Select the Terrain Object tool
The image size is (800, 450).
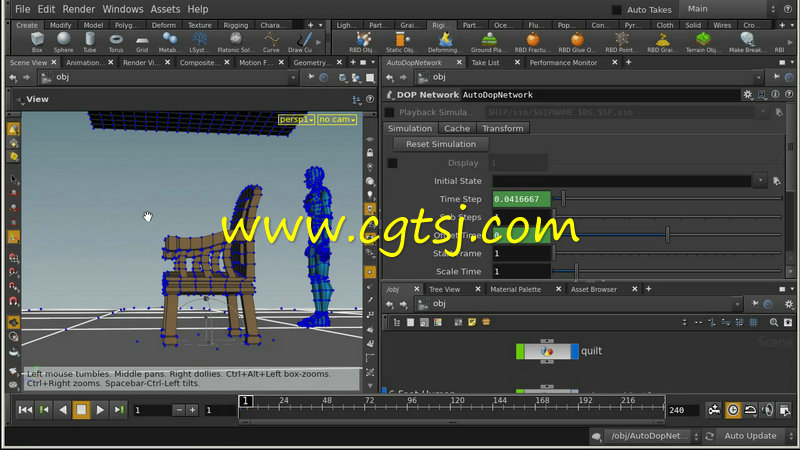[x=703, y=42]
